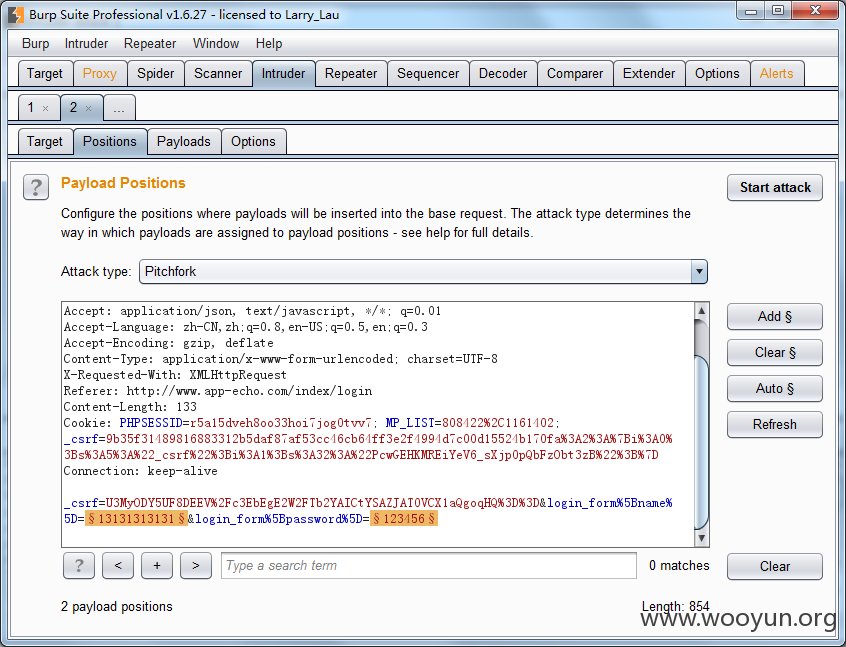Select the Positions sub-tab
The image size is (846, 647).
click(x=110, y=141)
